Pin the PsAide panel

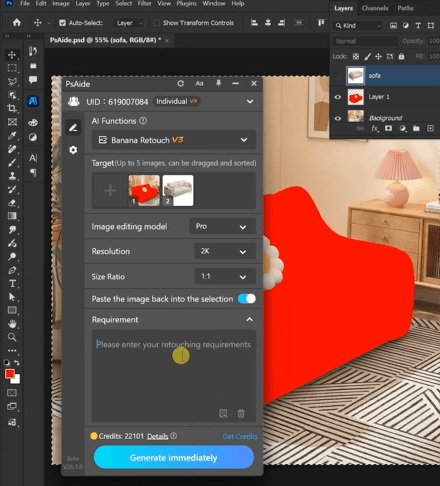(218, 83)
